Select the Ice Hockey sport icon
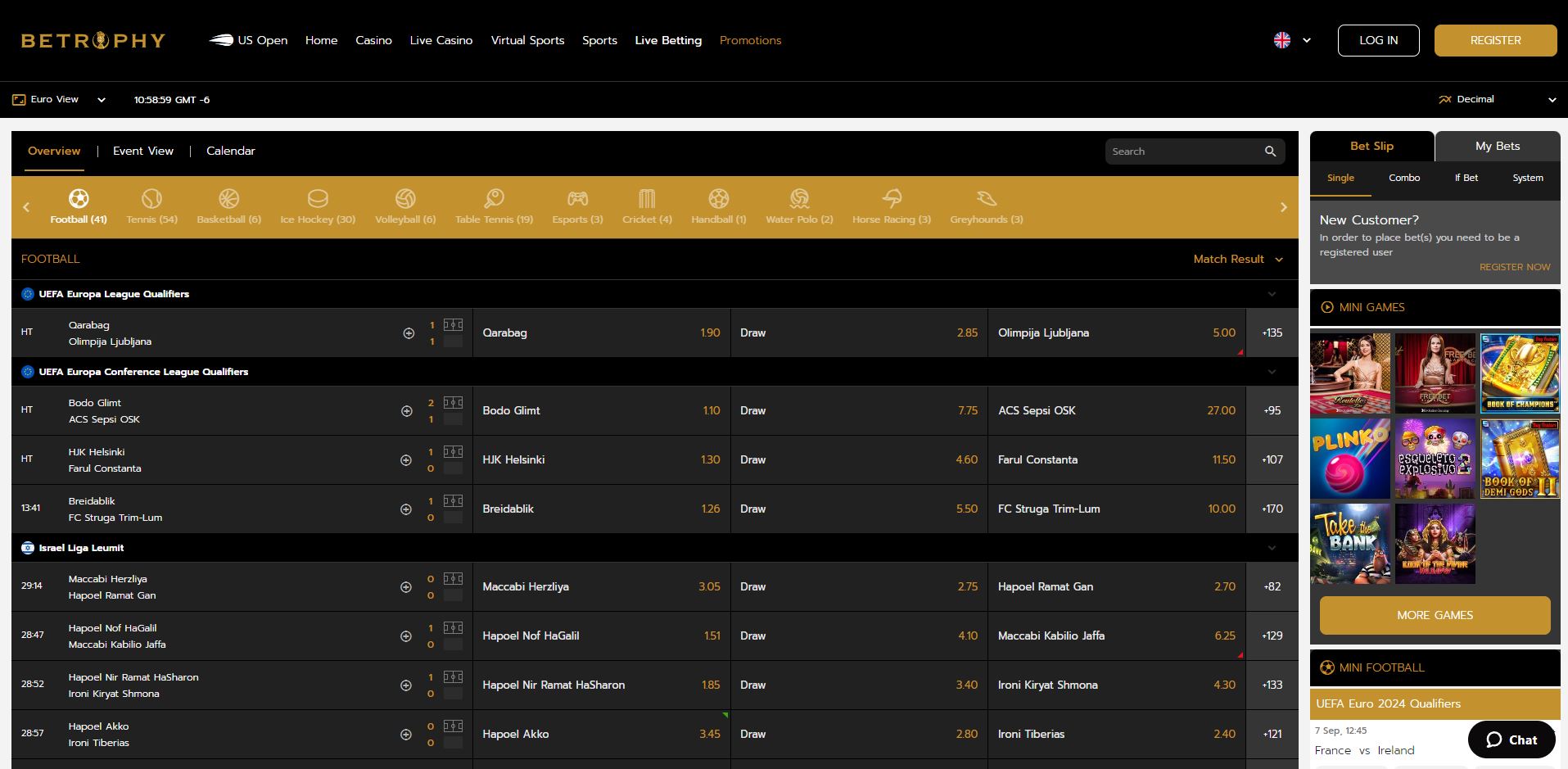 pos(318,198)
